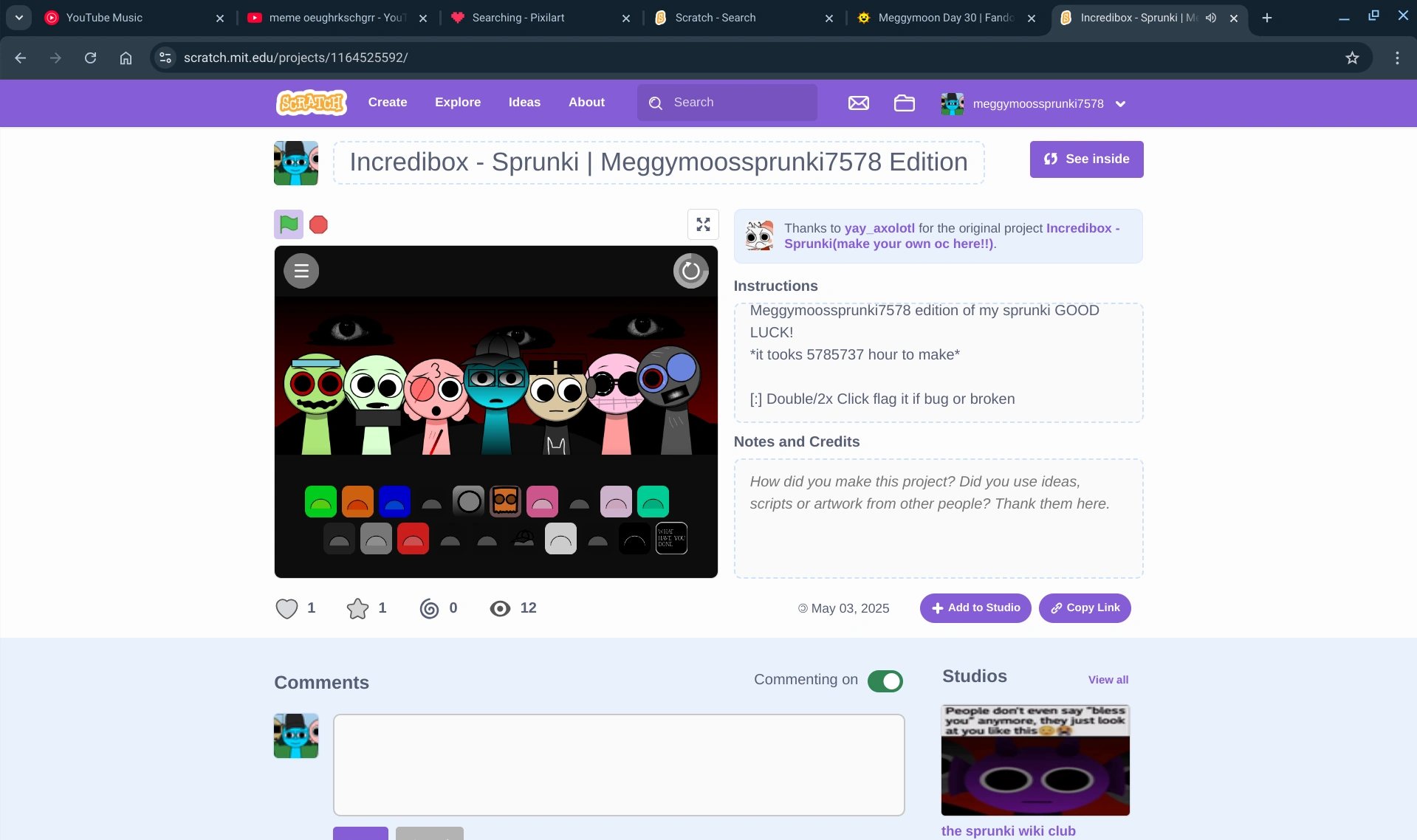Expand the meggymoossprunki7578 account dropdown
Image resolution: width=1417 pixels, height=840 pixels.
tap(1120, 104)
